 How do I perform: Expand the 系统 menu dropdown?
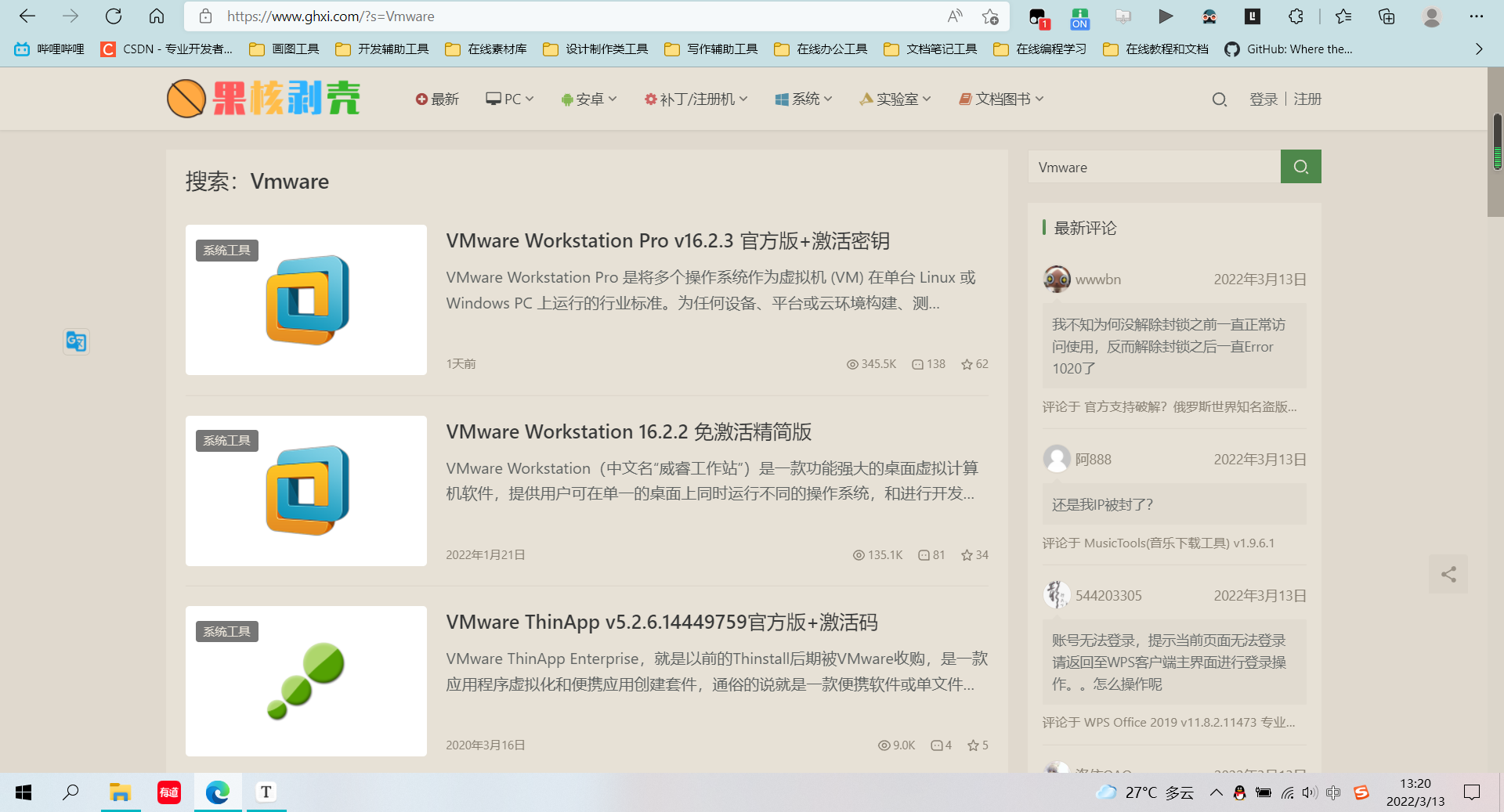[804, 99]
